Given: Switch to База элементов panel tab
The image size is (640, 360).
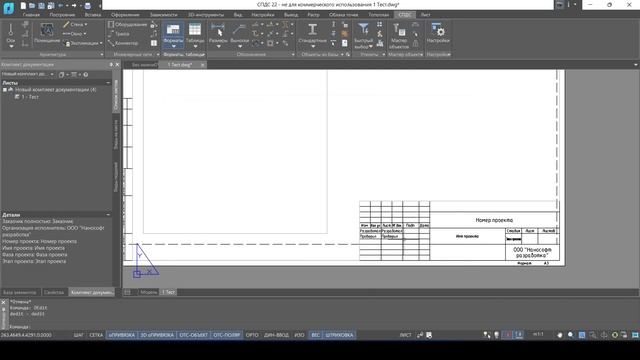Looking at the screenshot, I should point(20,292).
